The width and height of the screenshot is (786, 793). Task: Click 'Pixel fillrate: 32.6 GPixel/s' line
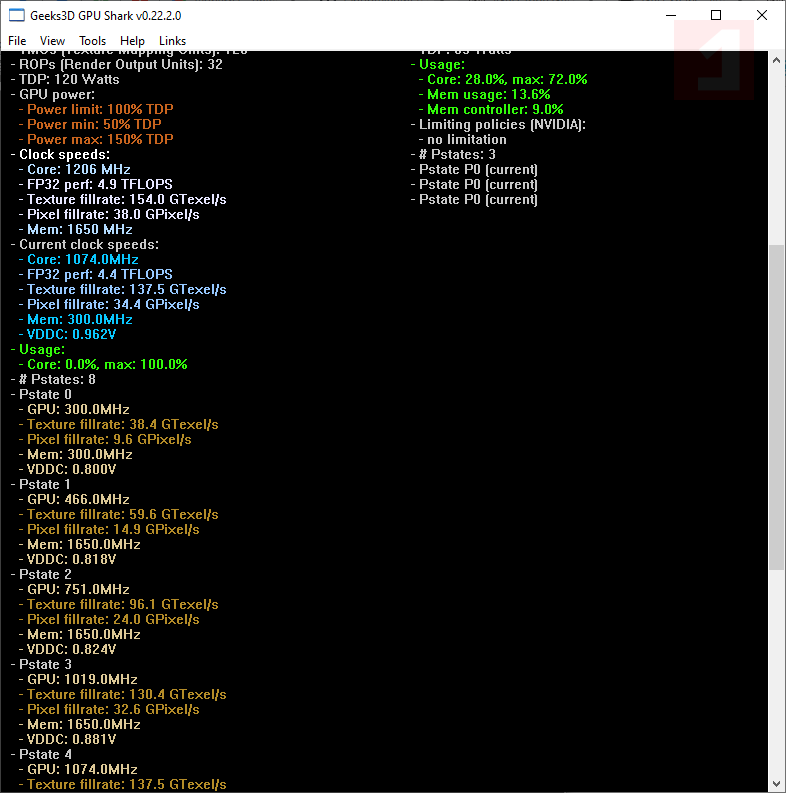click(x=109, y=710)
